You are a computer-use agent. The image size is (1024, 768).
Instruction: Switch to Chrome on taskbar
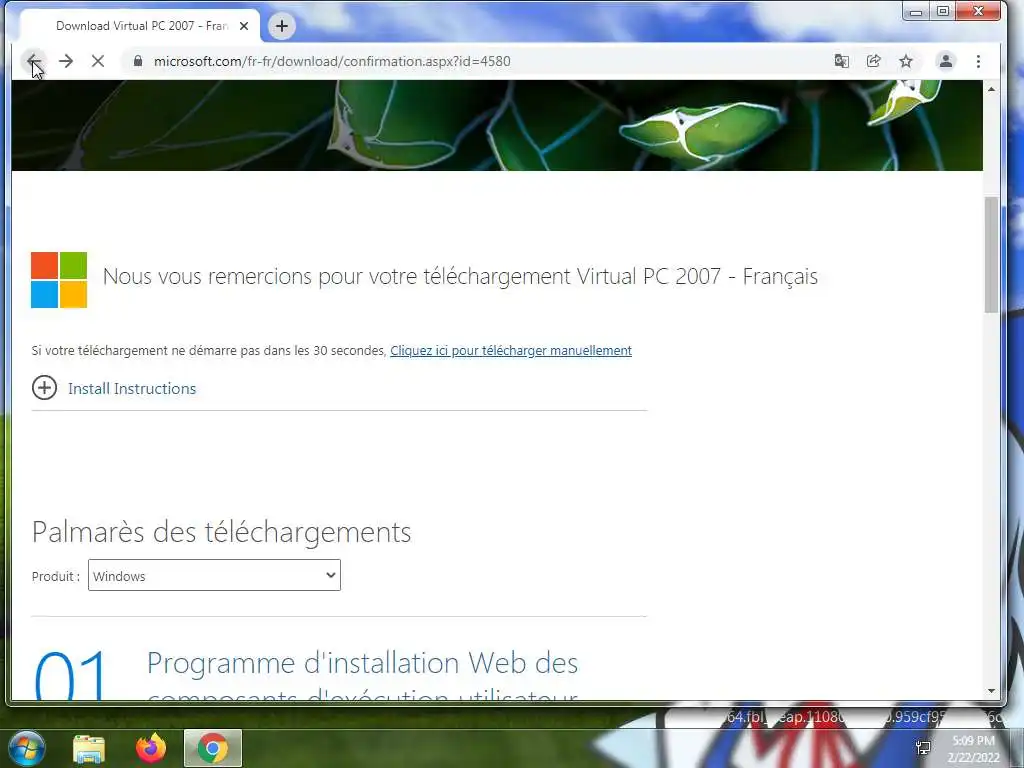[213, 748]
